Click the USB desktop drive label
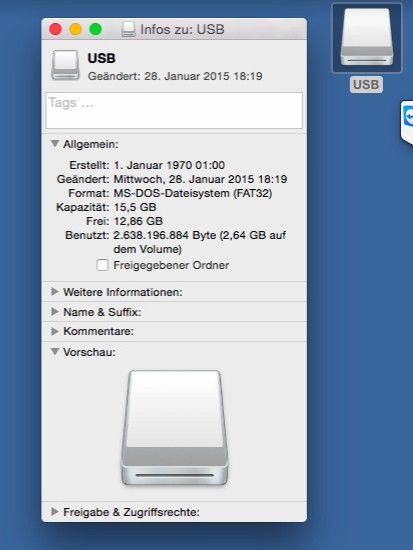The image size is (413, 550). pyautogui.click(x=366, y=85)
